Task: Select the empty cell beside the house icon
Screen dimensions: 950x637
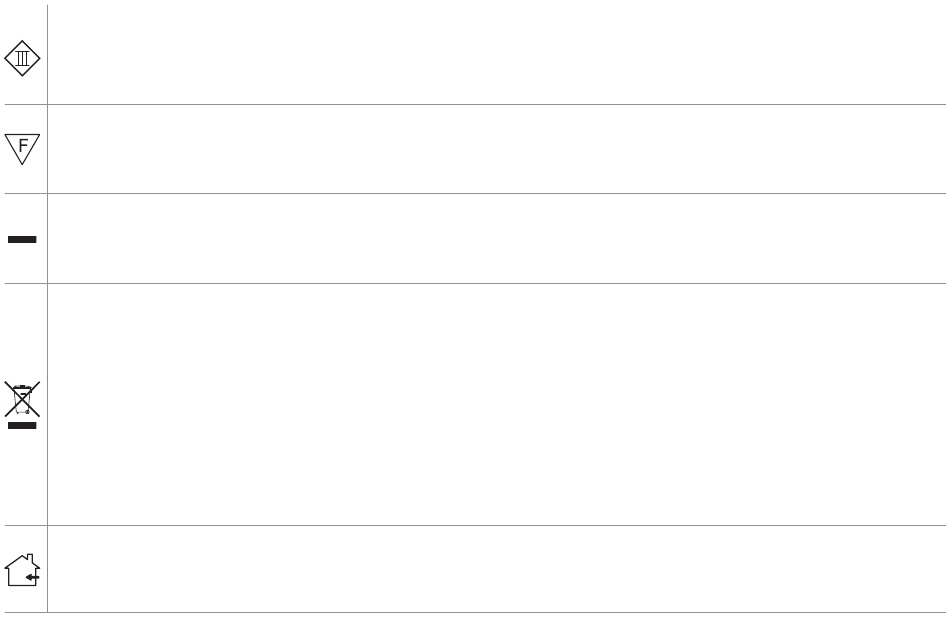Action: (x=497, y=569)
